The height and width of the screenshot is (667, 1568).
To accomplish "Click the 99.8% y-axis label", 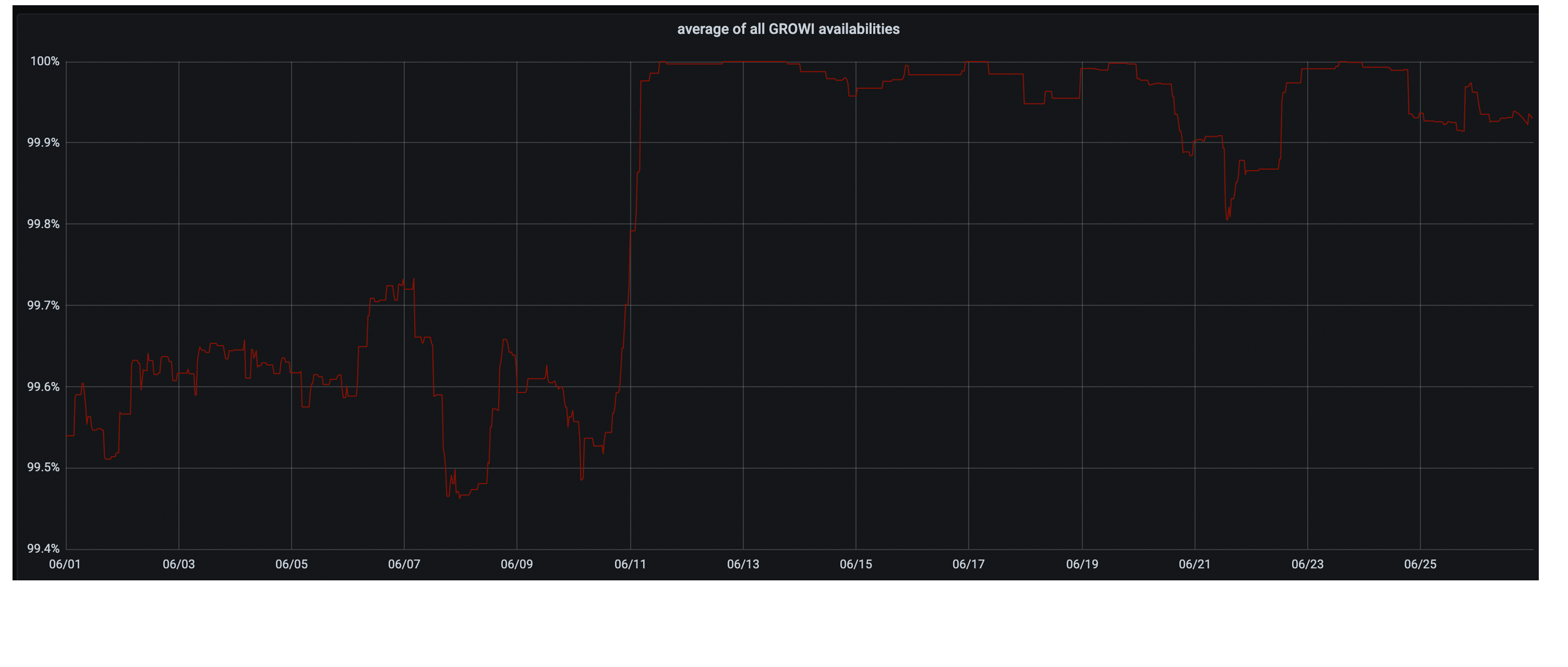I will [43, 224].
